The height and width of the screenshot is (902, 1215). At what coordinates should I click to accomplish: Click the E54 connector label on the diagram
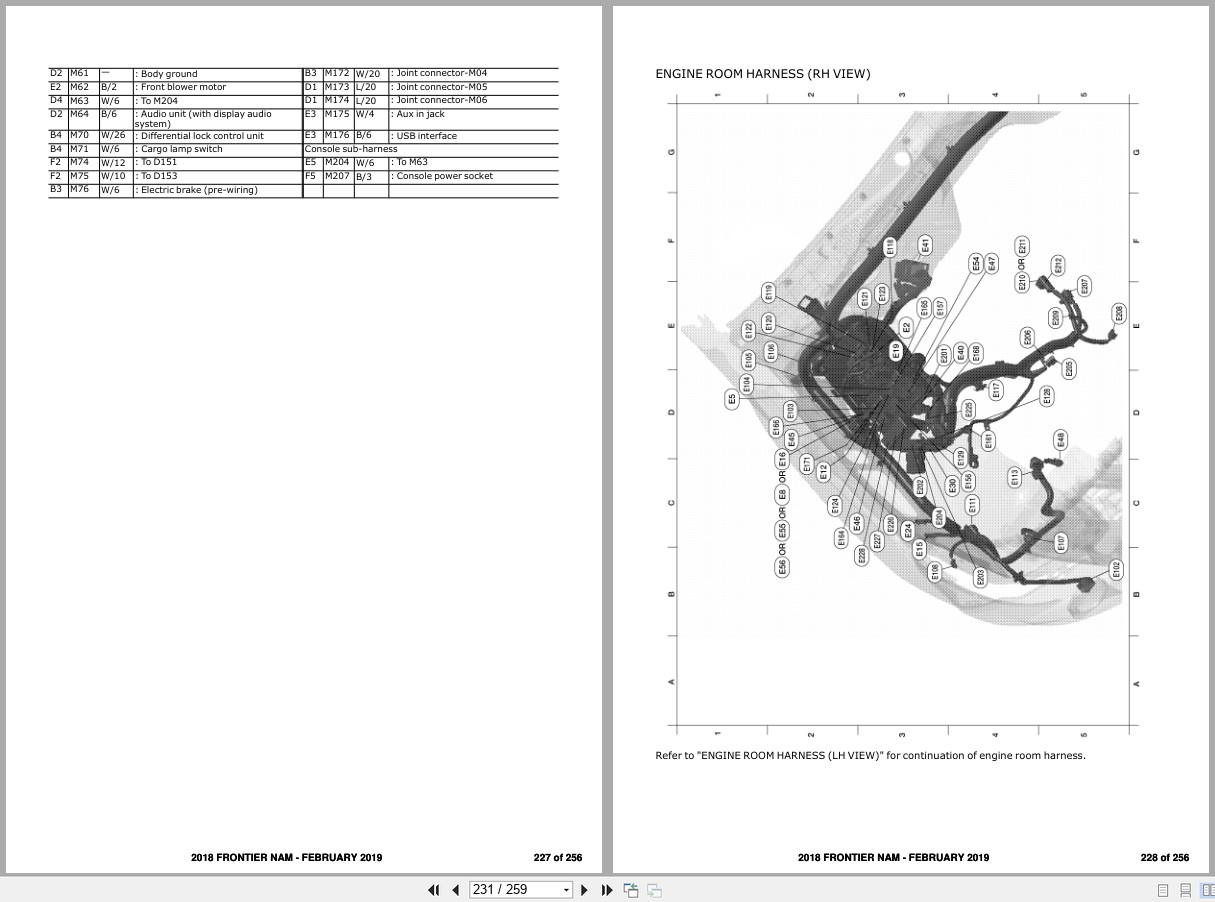click(x=976, y=264)
